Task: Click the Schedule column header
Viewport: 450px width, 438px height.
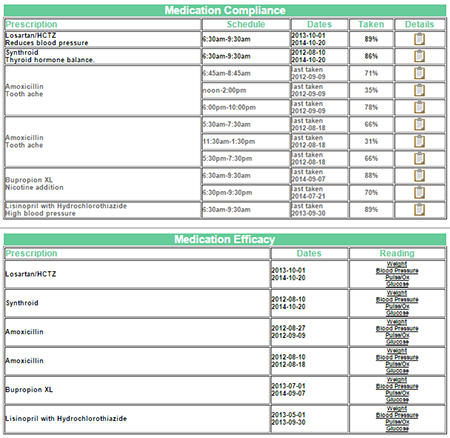Action: [246, 24]
